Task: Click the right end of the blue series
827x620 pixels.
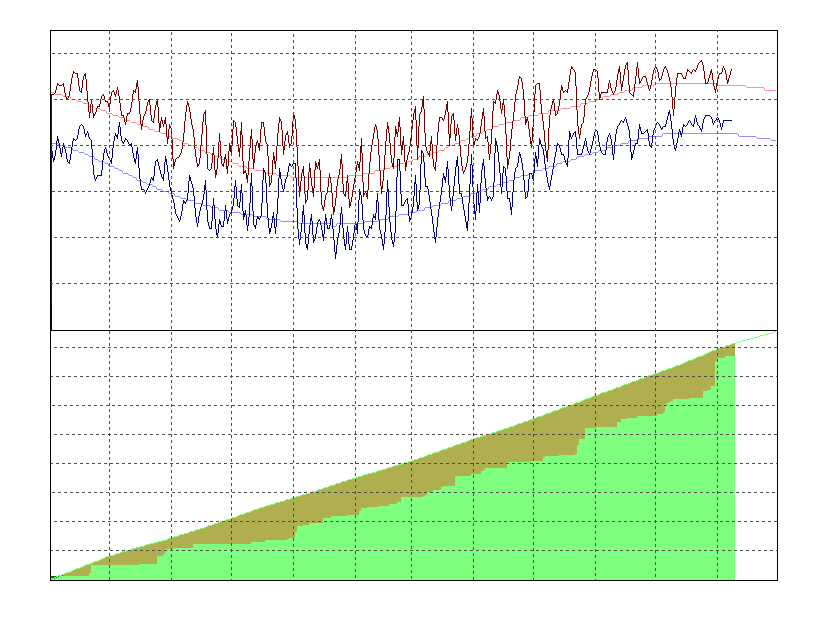Action: pyautogui.click(x=730, y=120)
